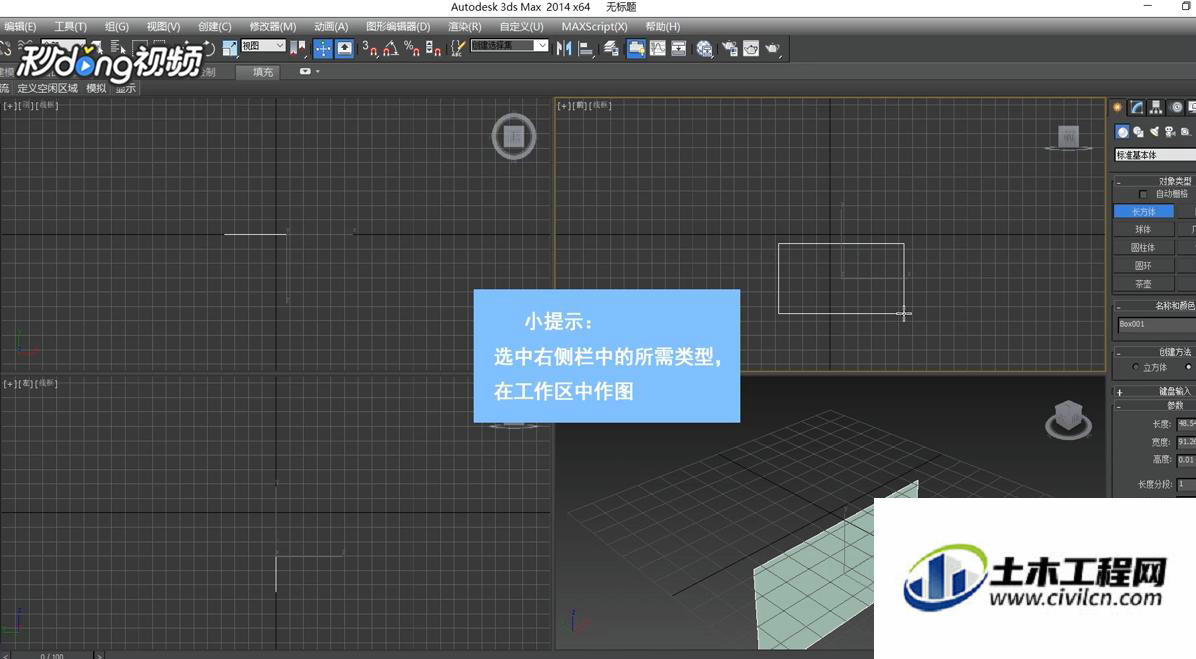Open the Material Editor icon
The image size is (1196, 659).
[705, 49]
